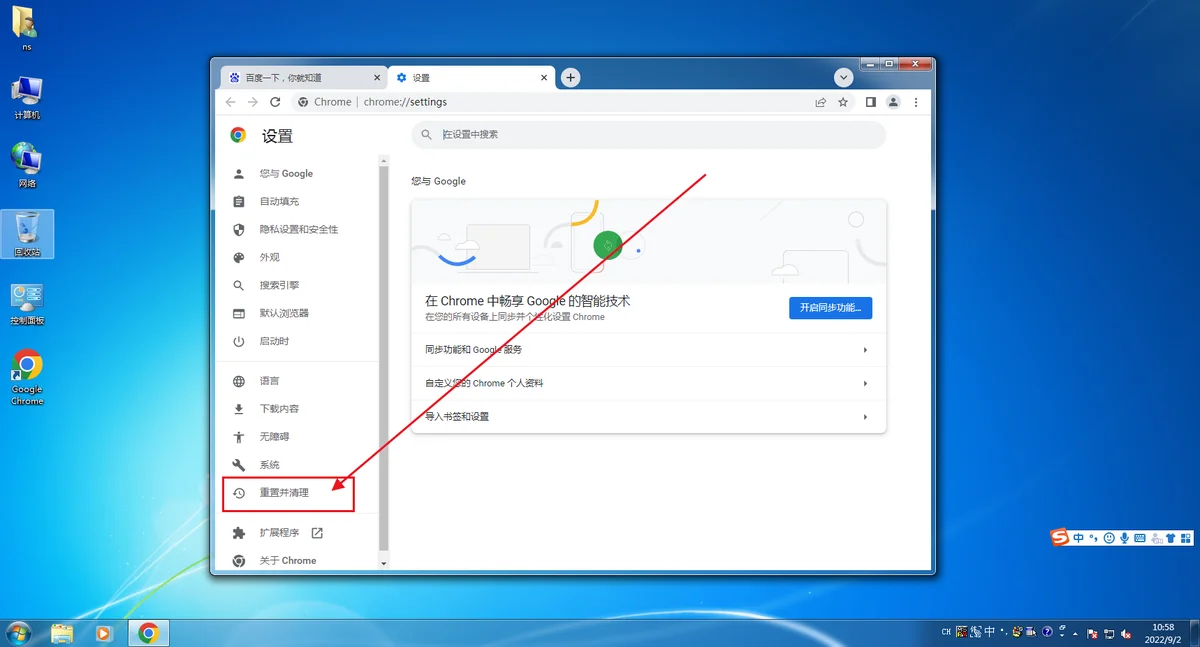Click the 在设置中搜索 search field

pos(649,134)
